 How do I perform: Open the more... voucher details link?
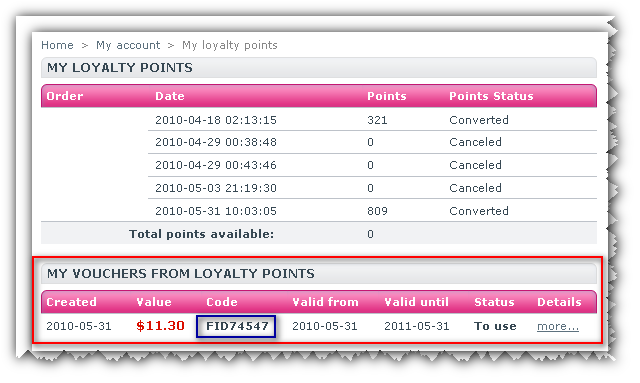coord(558,326)
